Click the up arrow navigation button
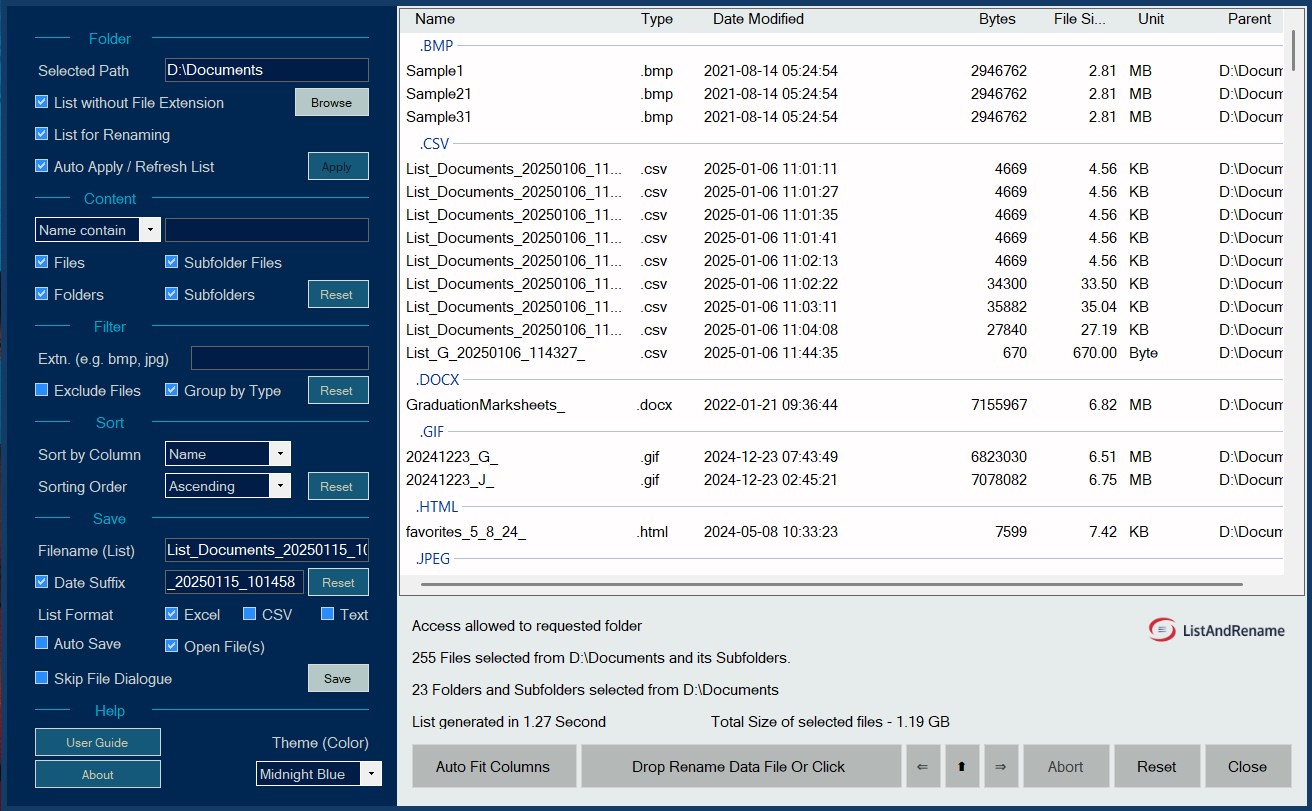 [x=961, y=766]
